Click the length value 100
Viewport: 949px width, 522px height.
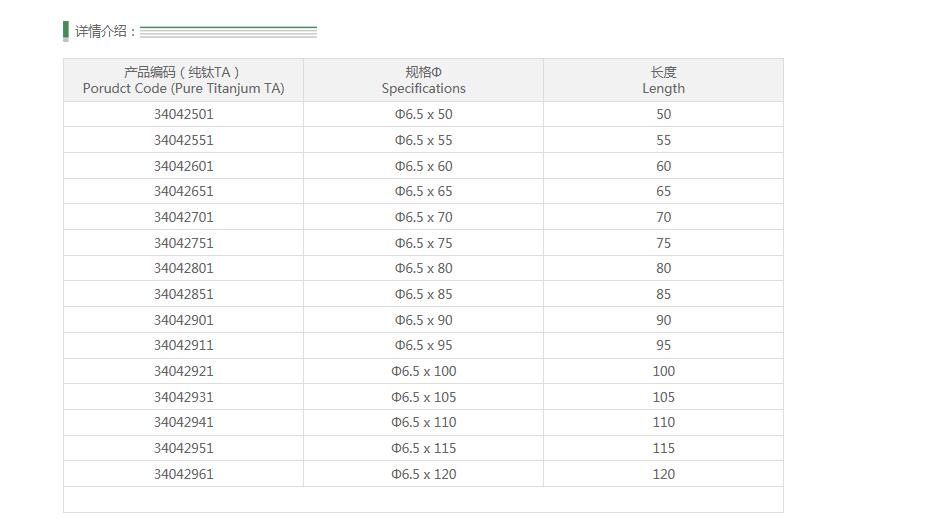coord(663,371)
